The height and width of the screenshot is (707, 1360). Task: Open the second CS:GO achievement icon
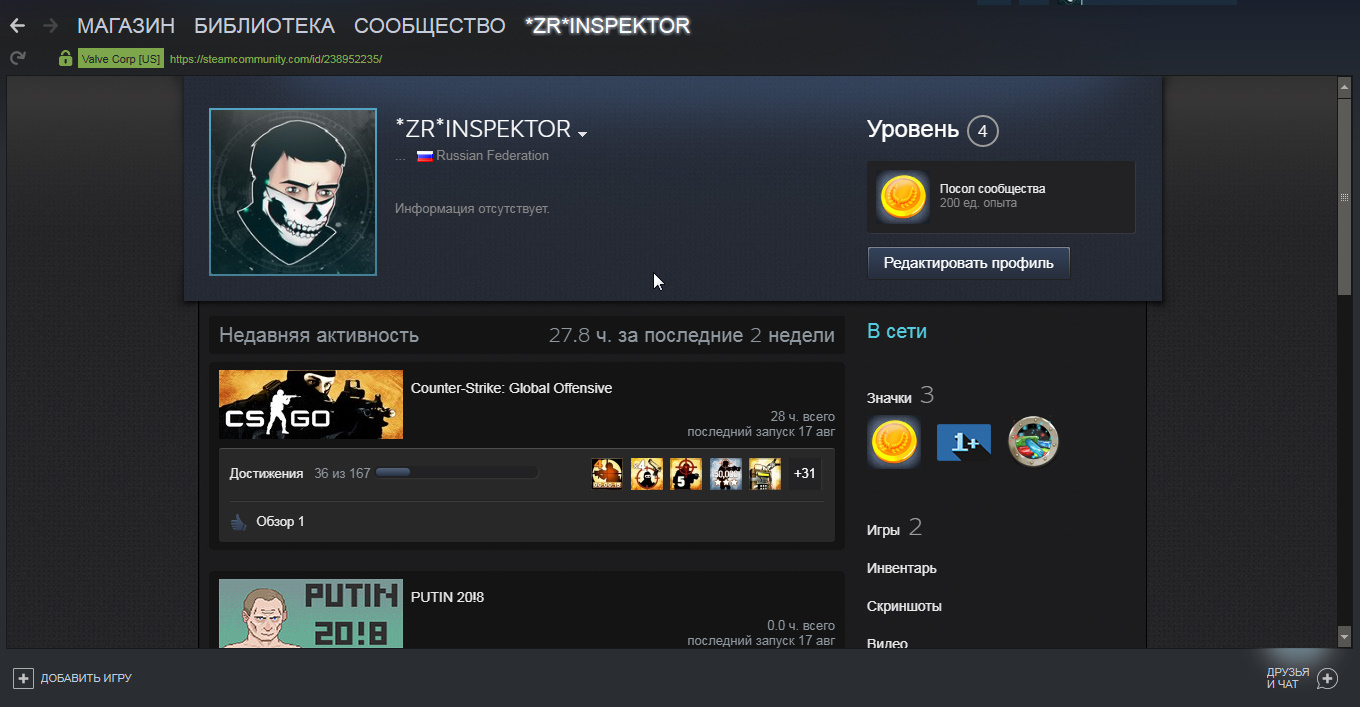(x=647, y=474)
